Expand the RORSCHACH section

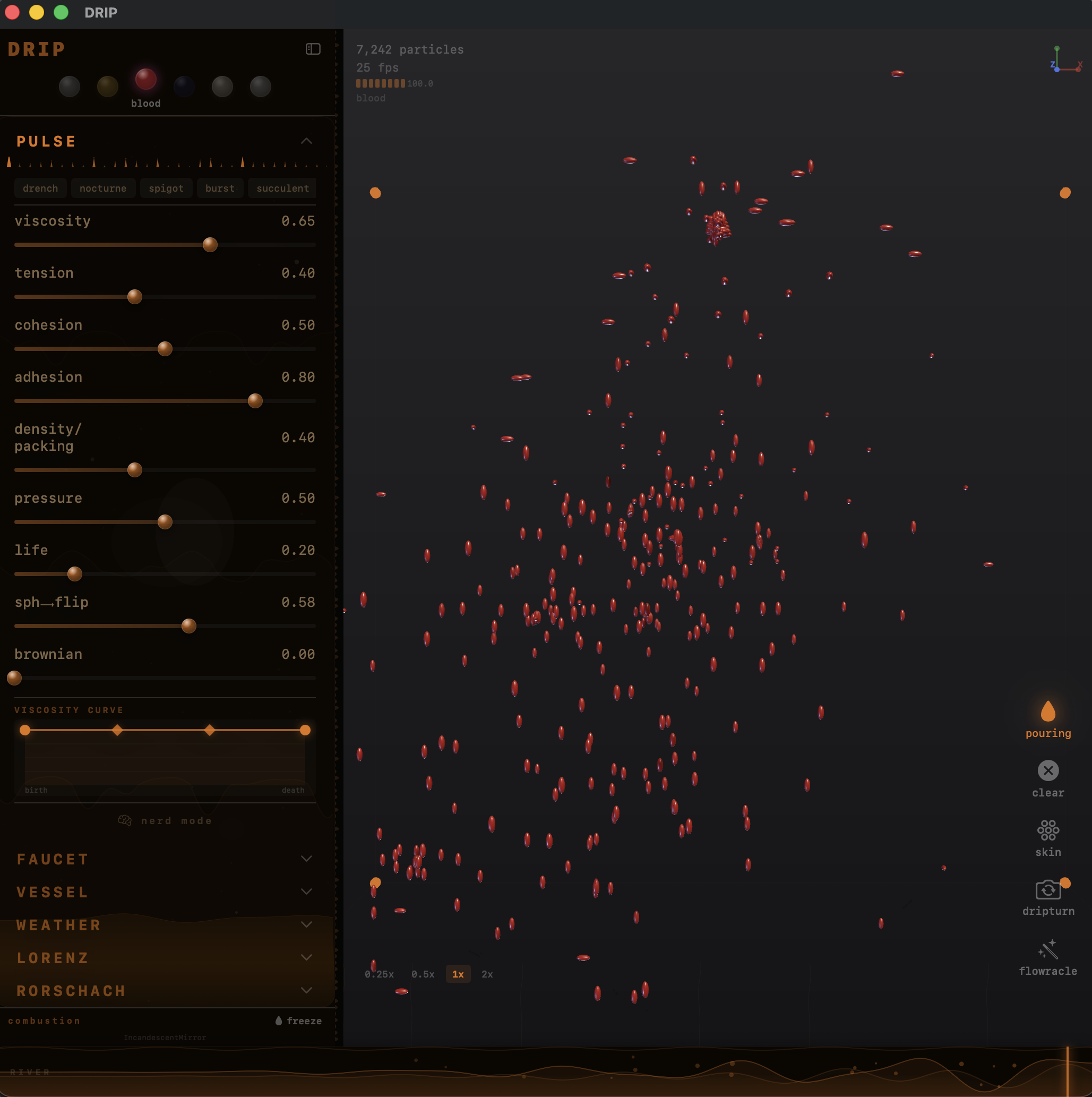307,991
